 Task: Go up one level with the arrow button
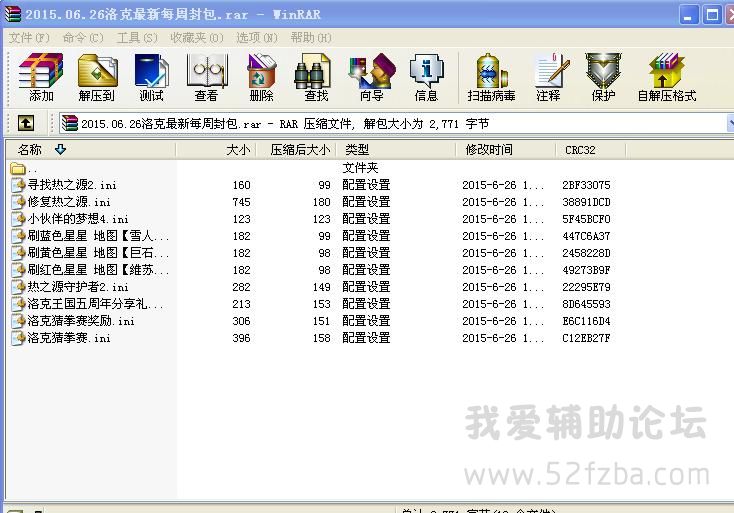(26, 123)
